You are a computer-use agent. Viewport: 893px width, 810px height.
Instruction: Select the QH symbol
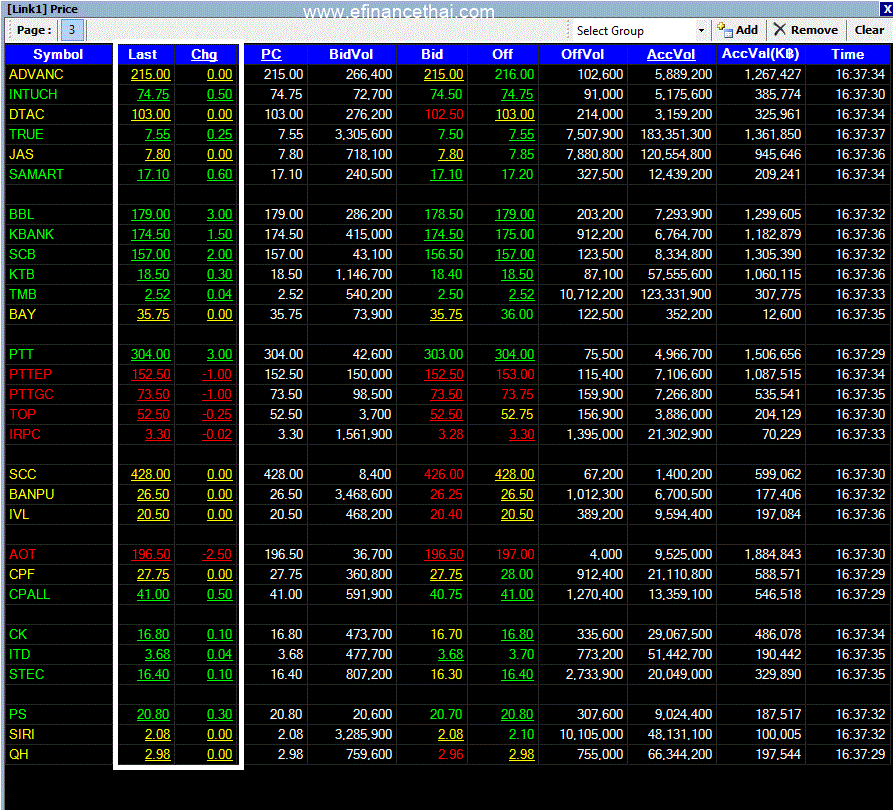pyautogui.click(x=18, y=754)
